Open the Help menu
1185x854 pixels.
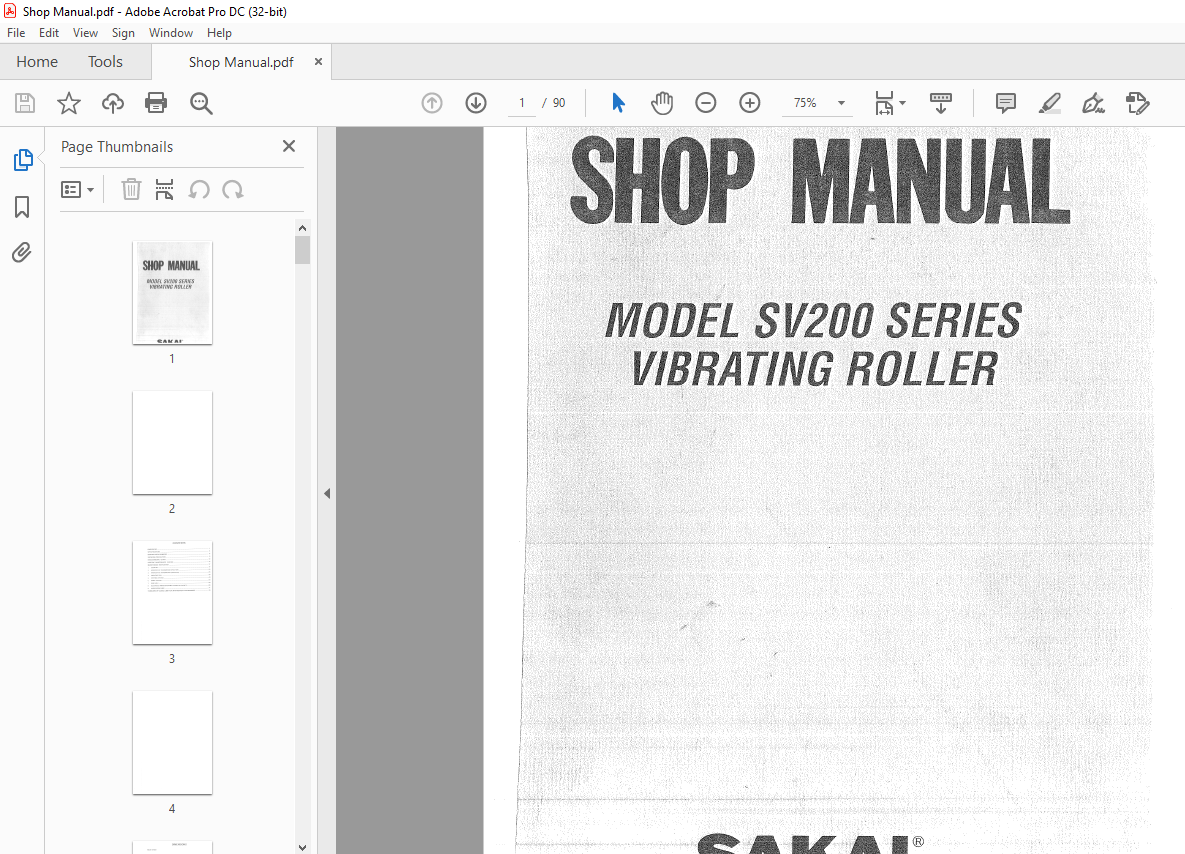click(219, 32)
